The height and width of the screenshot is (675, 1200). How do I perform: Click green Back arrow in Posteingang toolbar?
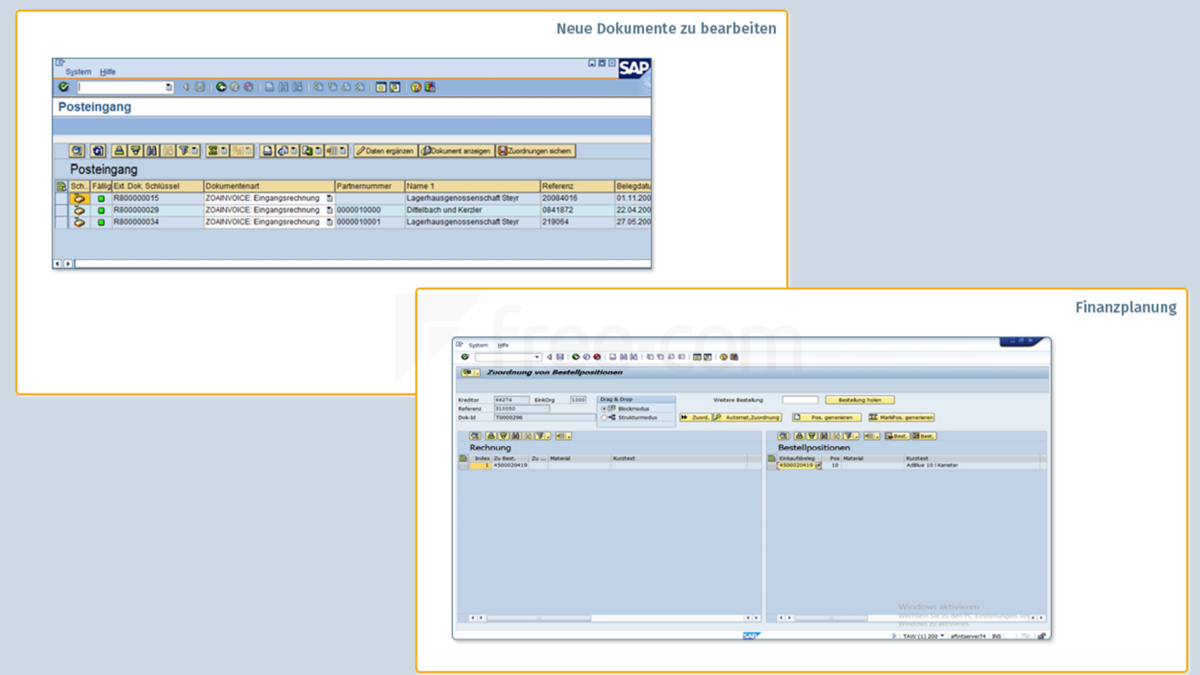coord(221,87)
